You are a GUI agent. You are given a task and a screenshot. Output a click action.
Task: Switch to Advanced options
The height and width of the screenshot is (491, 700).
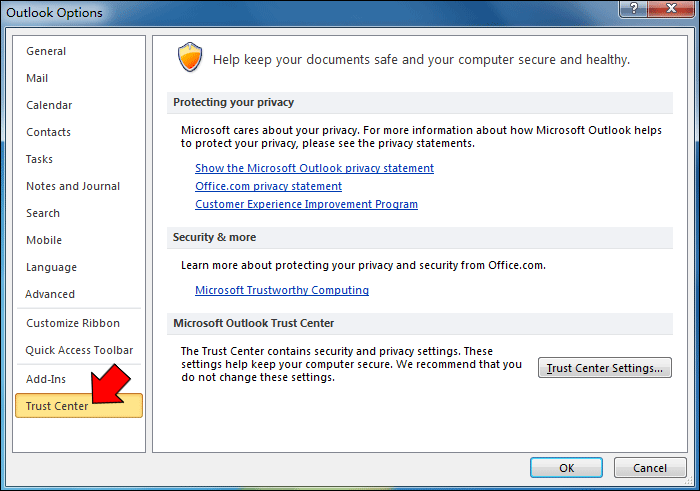[x=50, y=294]
